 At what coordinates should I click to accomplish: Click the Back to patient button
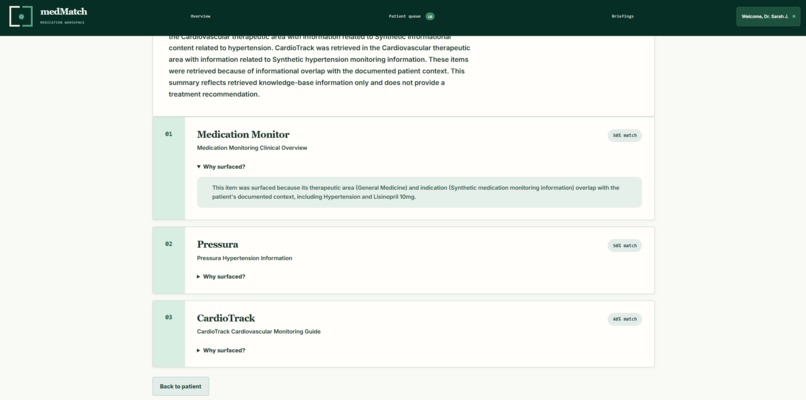click(180, 386)
